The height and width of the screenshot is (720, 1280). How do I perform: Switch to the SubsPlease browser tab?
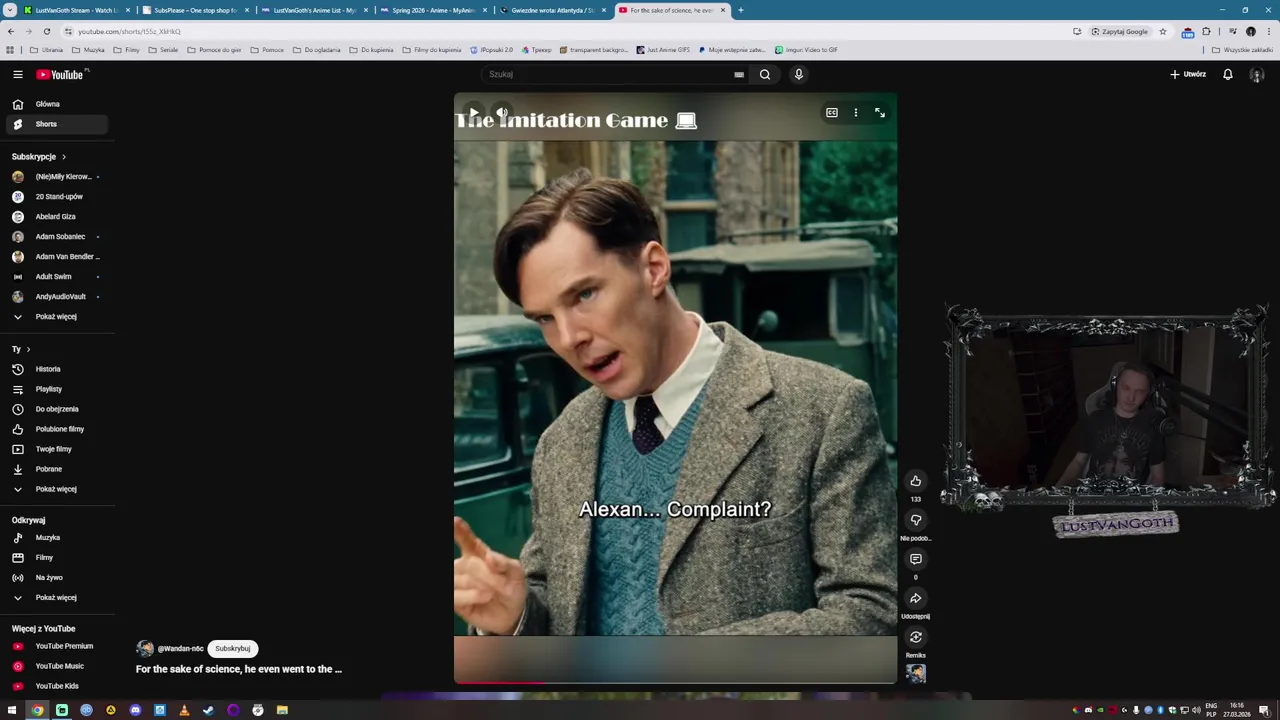pos(195,10)
